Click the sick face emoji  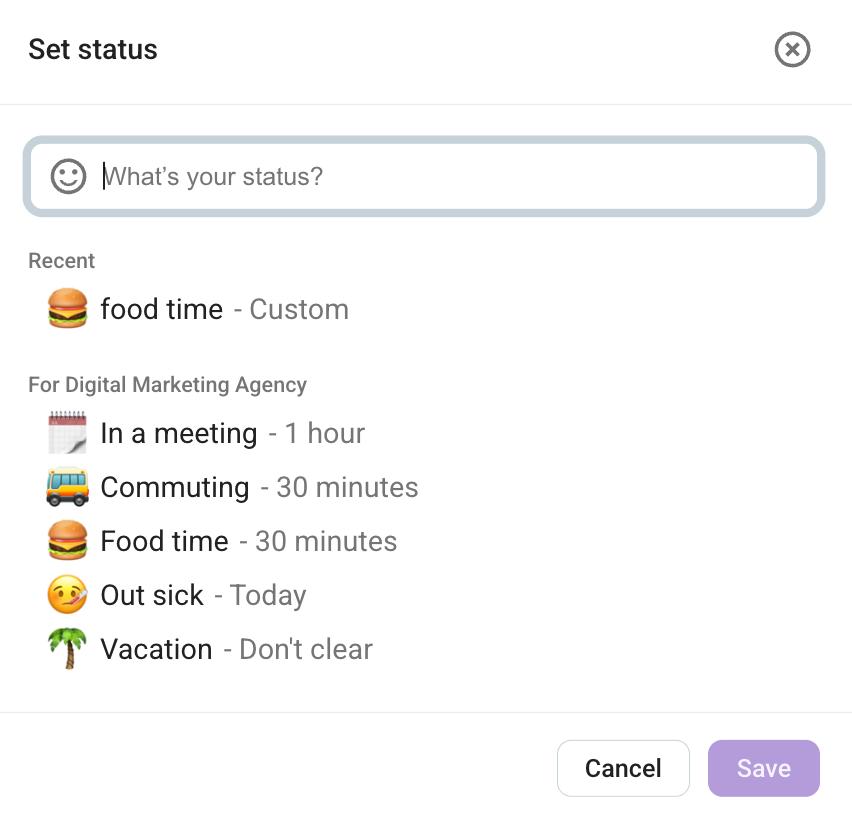pyautogui.click(x=67, y=594)
